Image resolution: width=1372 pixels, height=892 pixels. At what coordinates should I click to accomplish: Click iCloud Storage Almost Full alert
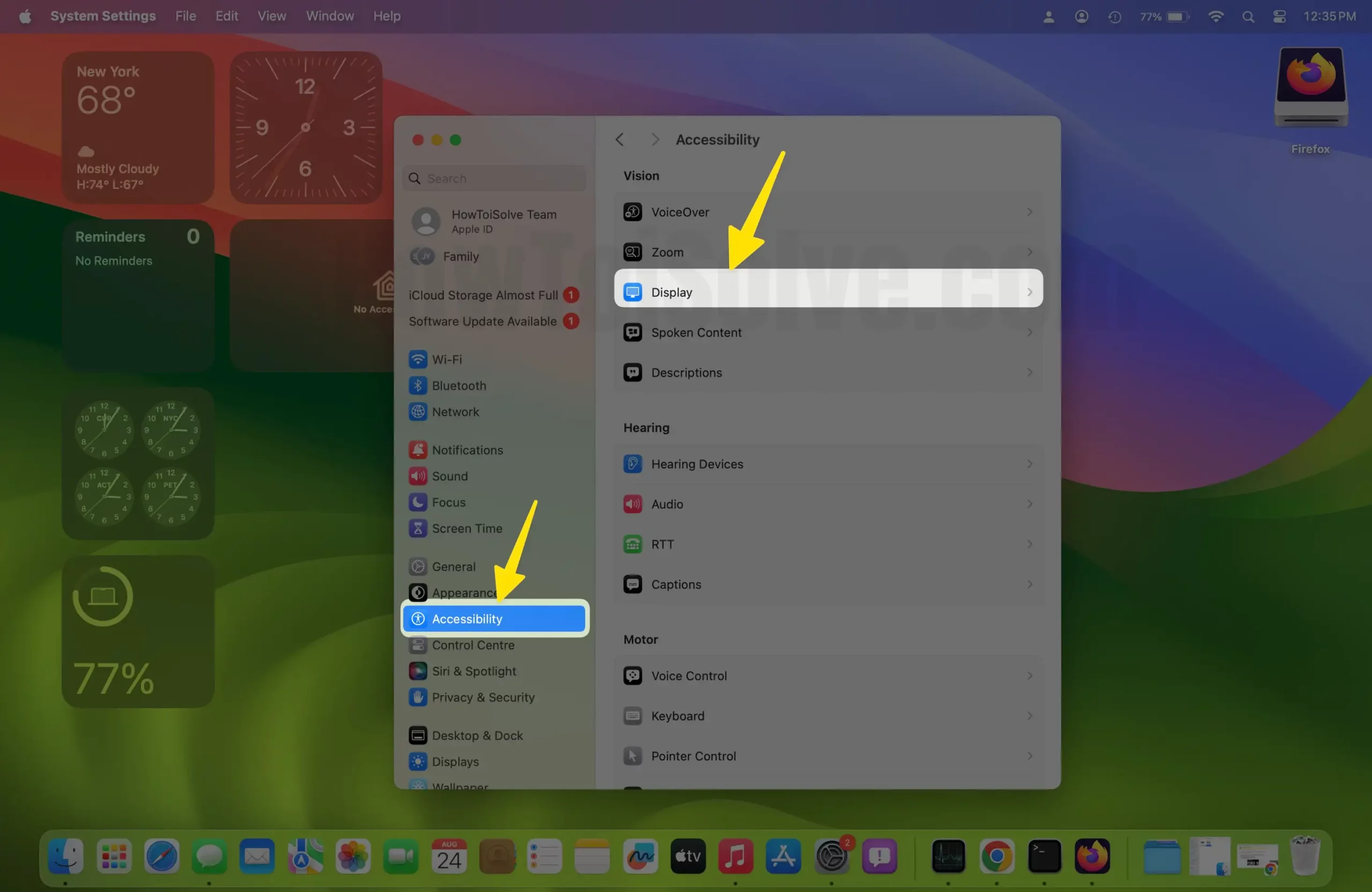click(495, 295)
